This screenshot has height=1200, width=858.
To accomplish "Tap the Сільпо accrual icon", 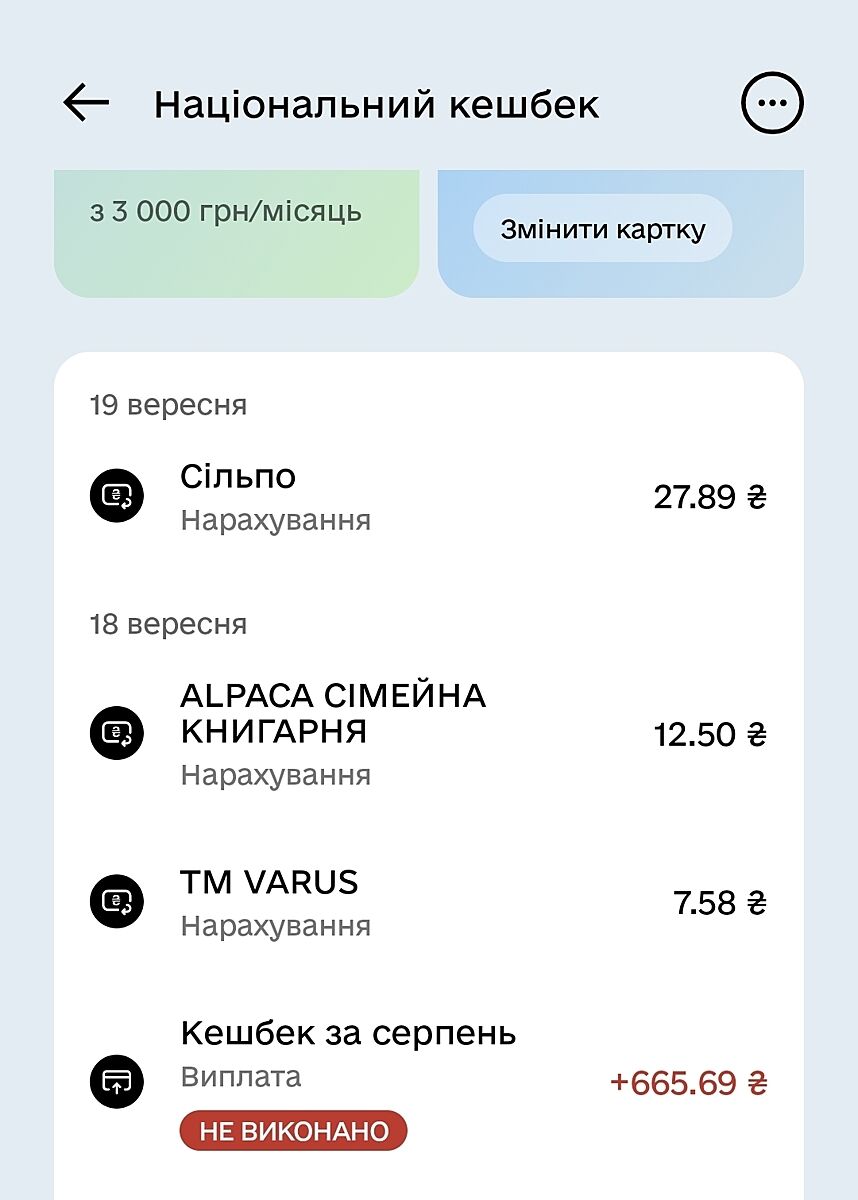I will 117,496.
